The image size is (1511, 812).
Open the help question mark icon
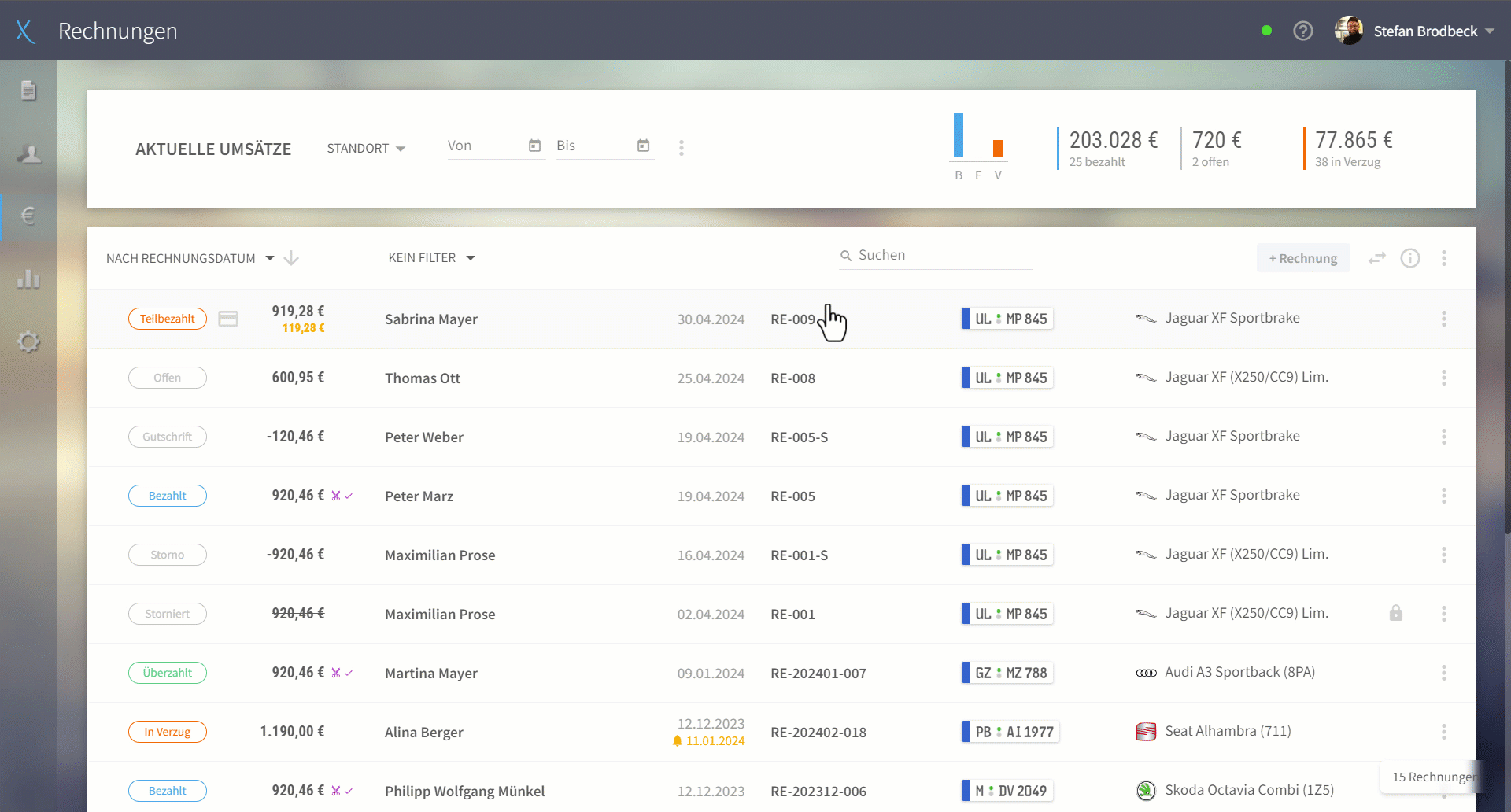click(1303, 31)
